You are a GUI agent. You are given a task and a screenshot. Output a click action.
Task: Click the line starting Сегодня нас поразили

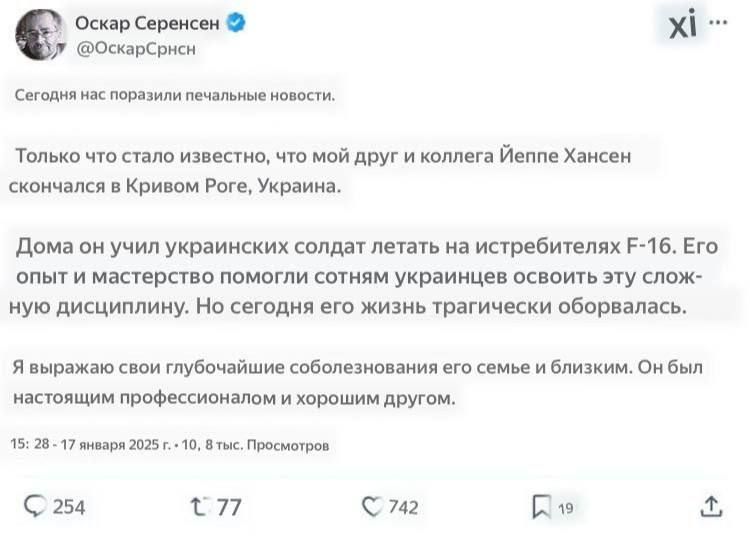click(175, 95)
